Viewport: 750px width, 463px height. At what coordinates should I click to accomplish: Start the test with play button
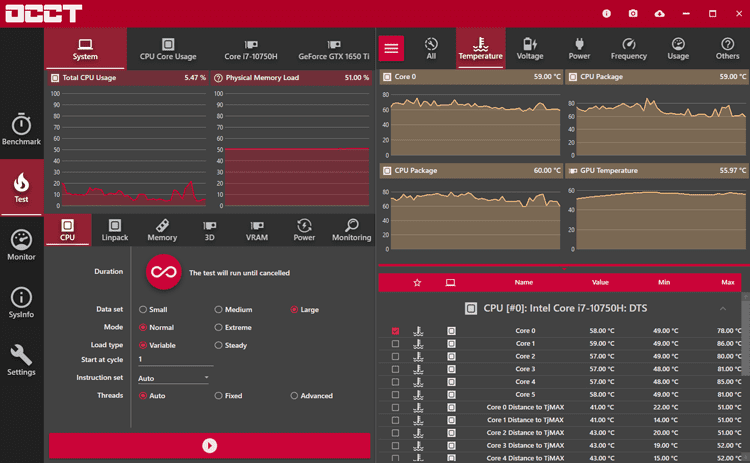[x=210, y=446]
